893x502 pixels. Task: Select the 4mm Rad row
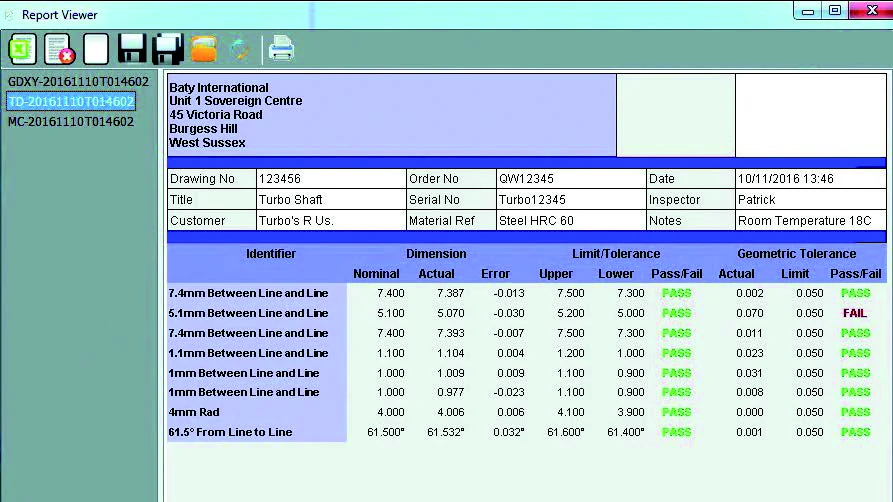(x=527, y=413)
